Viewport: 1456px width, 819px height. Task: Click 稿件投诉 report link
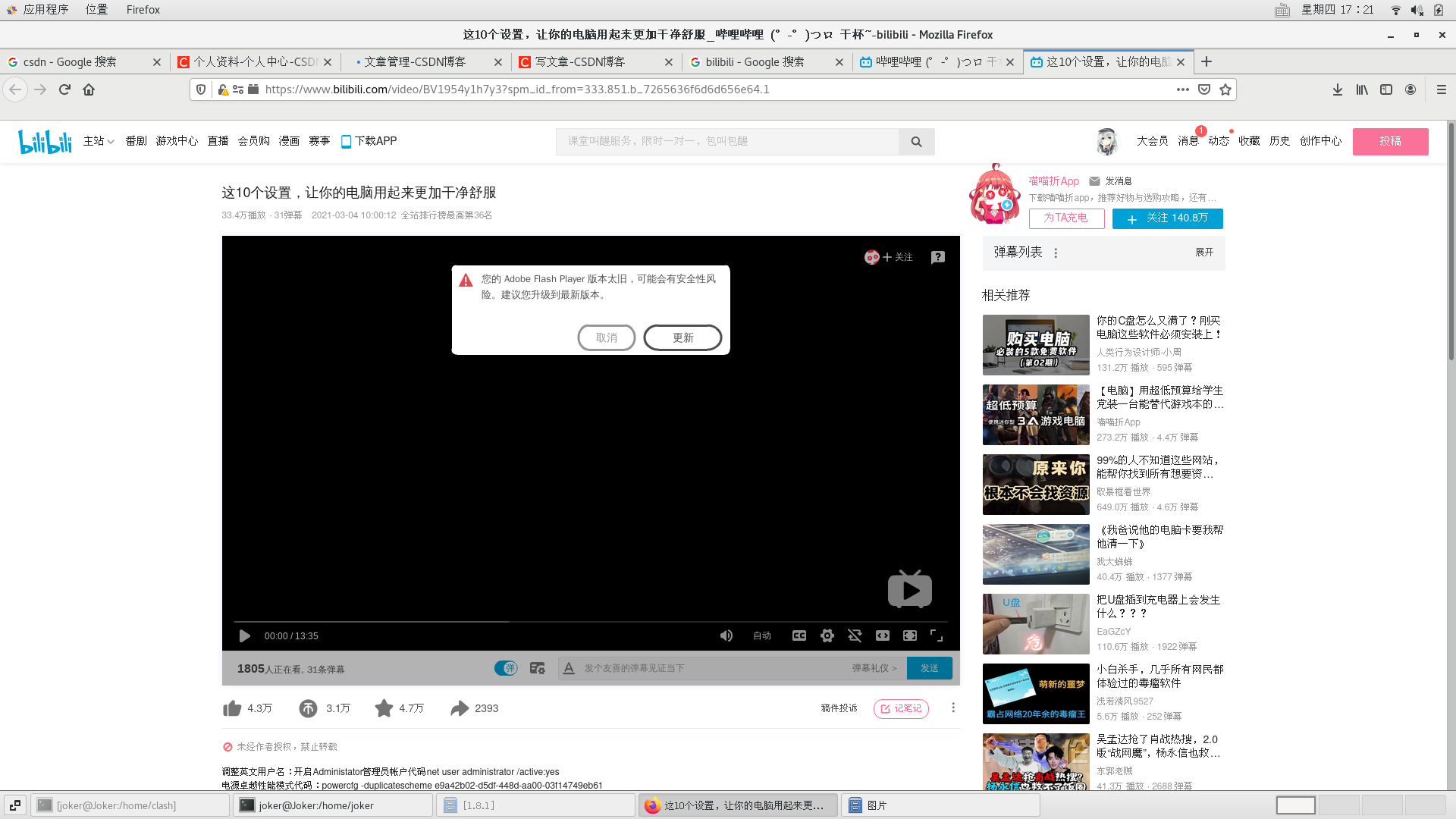click(839, 708)
